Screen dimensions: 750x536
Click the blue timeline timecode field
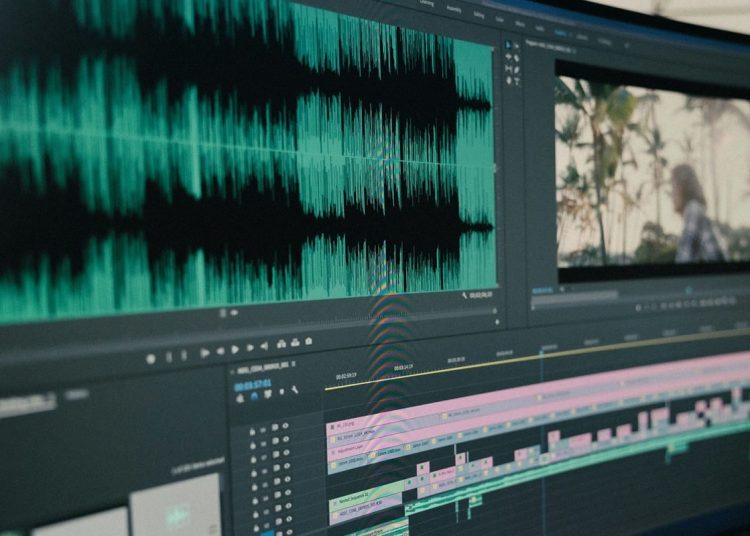252,384
